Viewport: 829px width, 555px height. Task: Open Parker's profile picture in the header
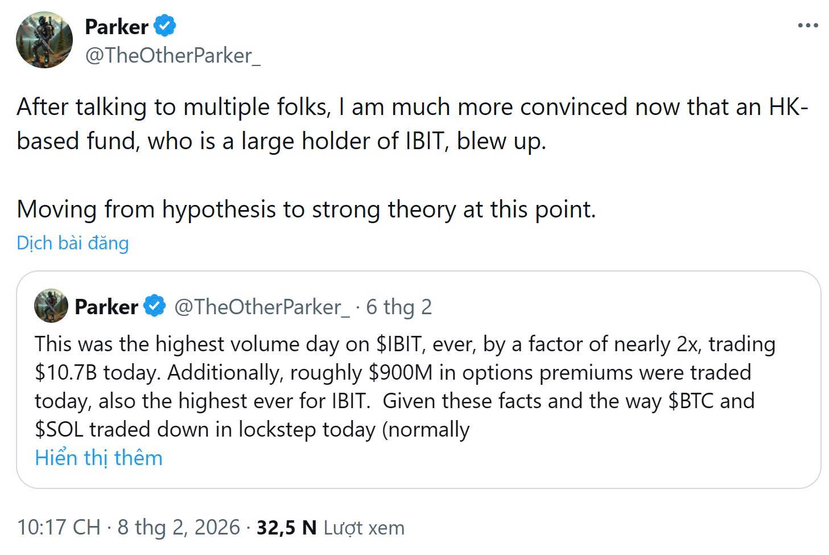pos(46,40)
